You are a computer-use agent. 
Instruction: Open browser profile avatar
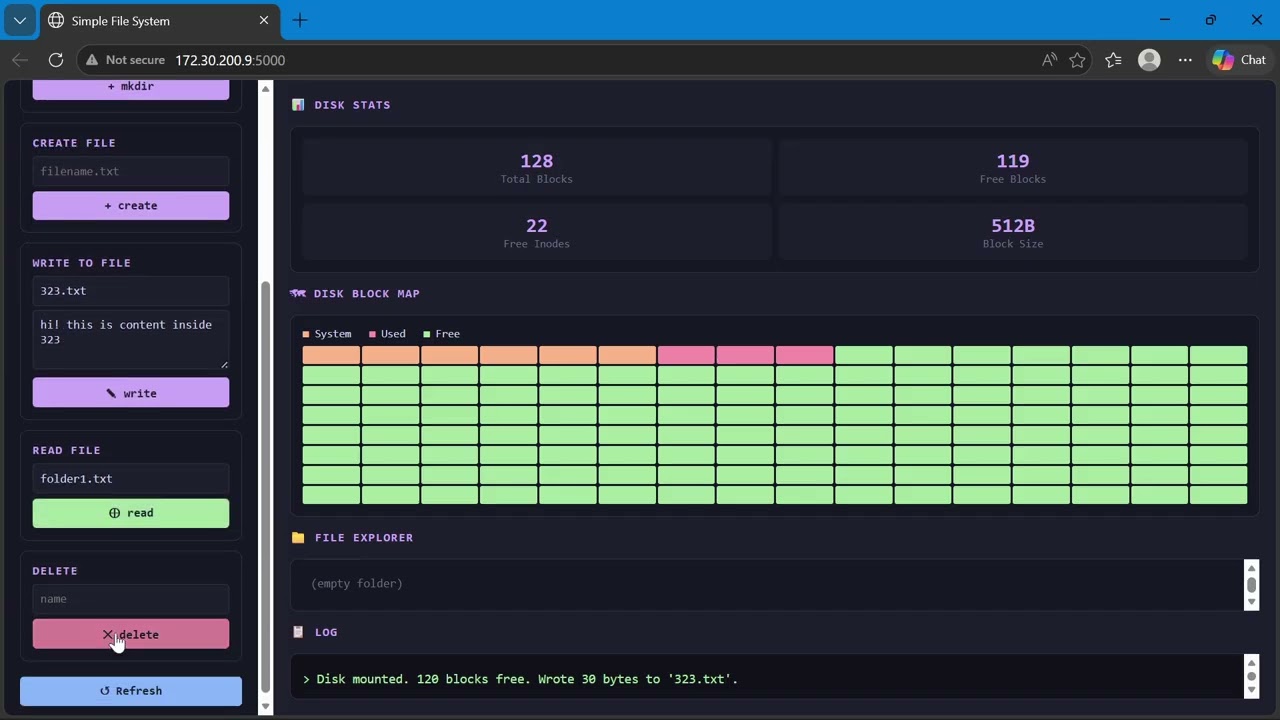pos(1149,60)
